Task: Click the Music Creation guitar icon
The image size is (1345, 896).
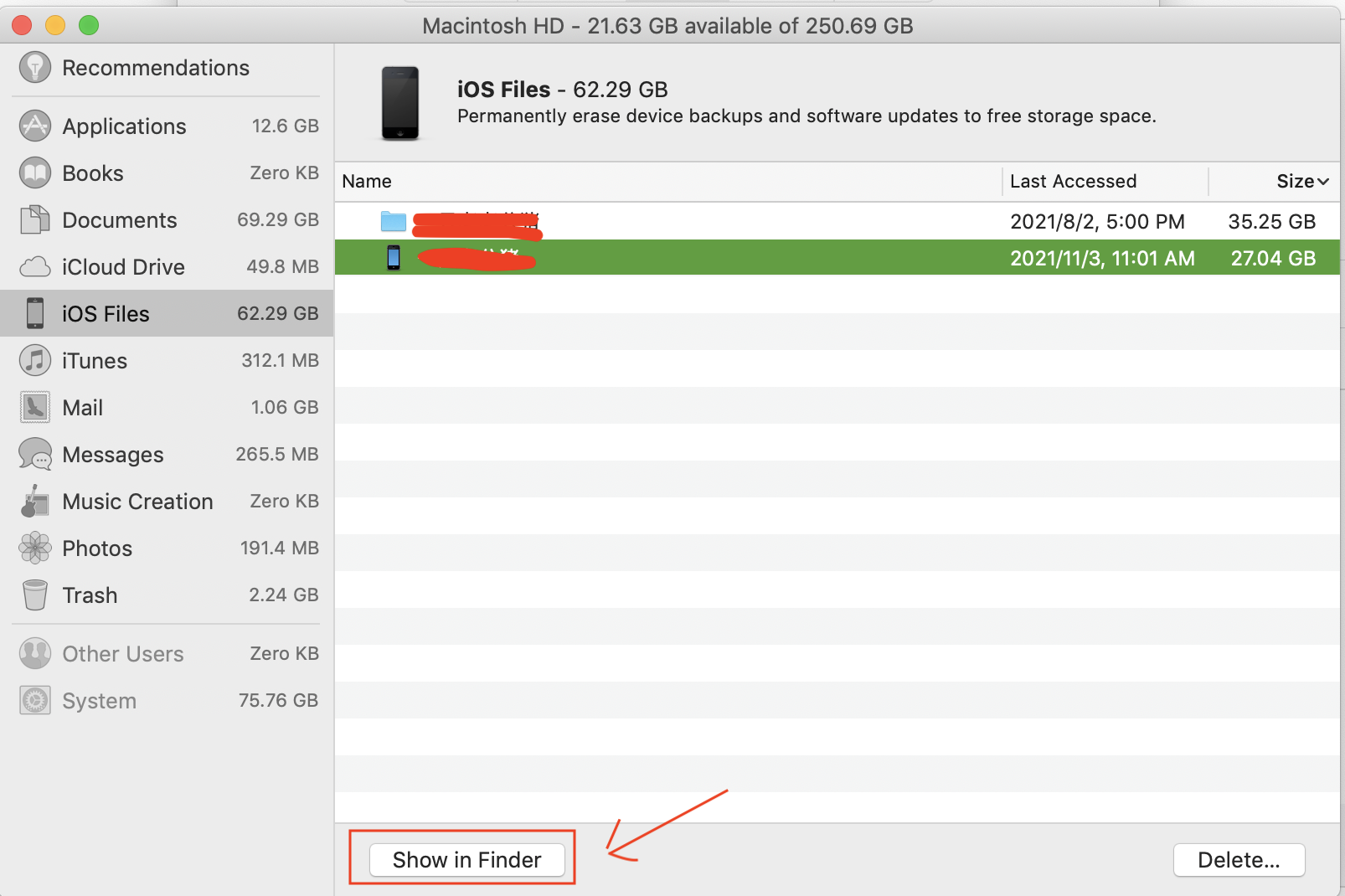Action: [x=34, y=502]
